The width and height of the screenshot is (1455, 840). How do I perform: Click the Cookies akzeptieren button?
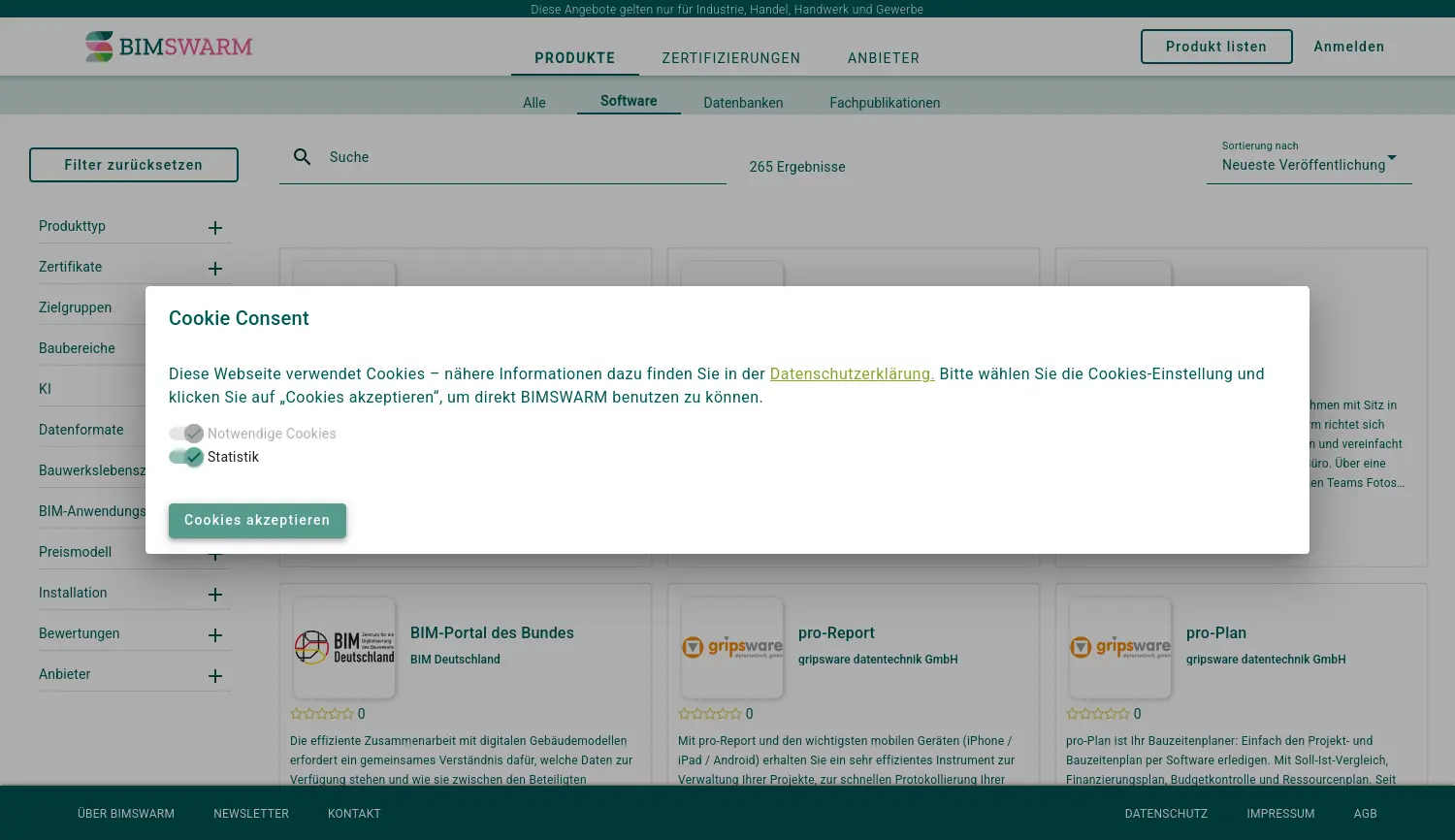(x=257, y=520)
